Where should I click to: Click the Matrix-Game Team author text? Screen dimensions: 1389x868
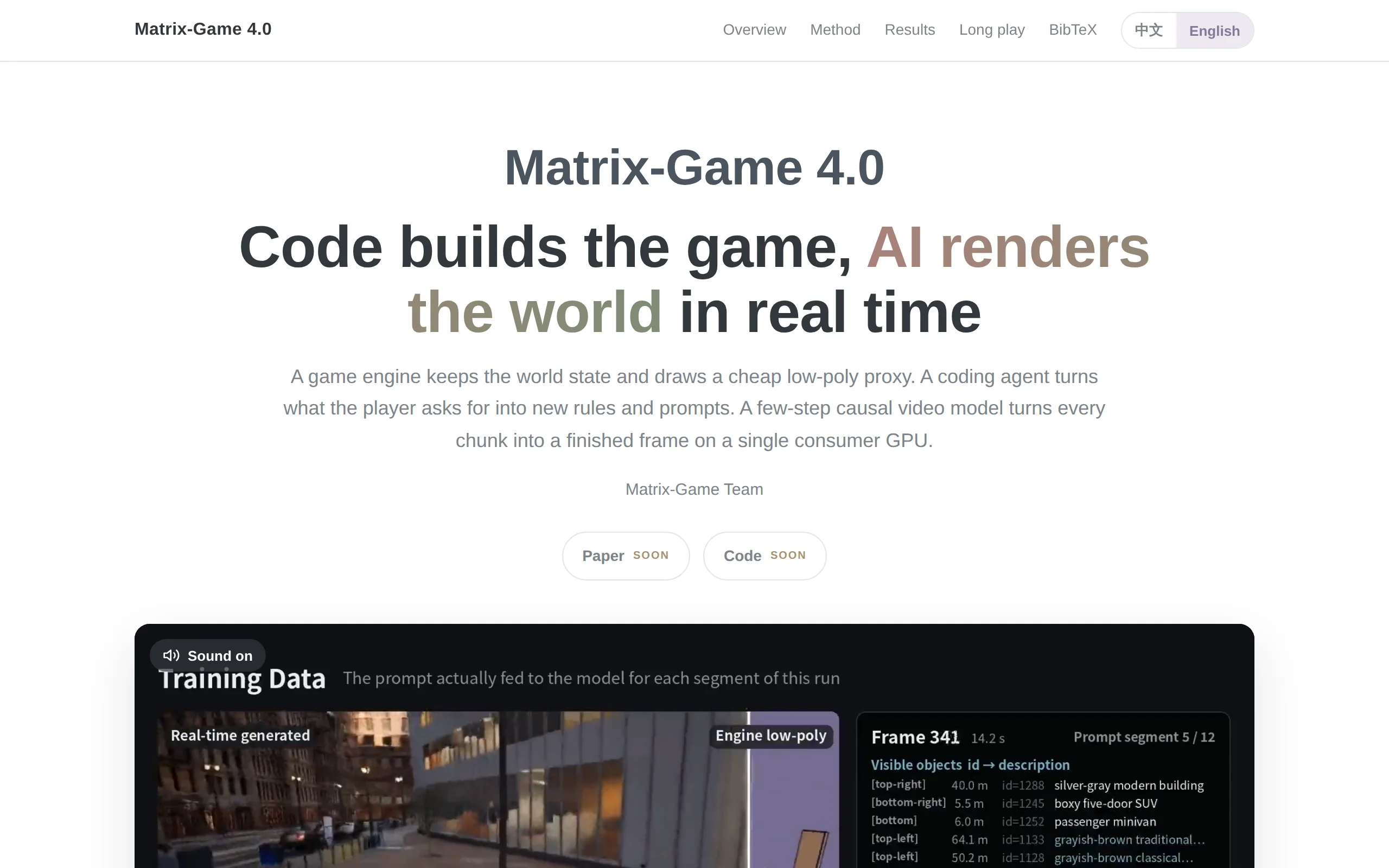694,489
